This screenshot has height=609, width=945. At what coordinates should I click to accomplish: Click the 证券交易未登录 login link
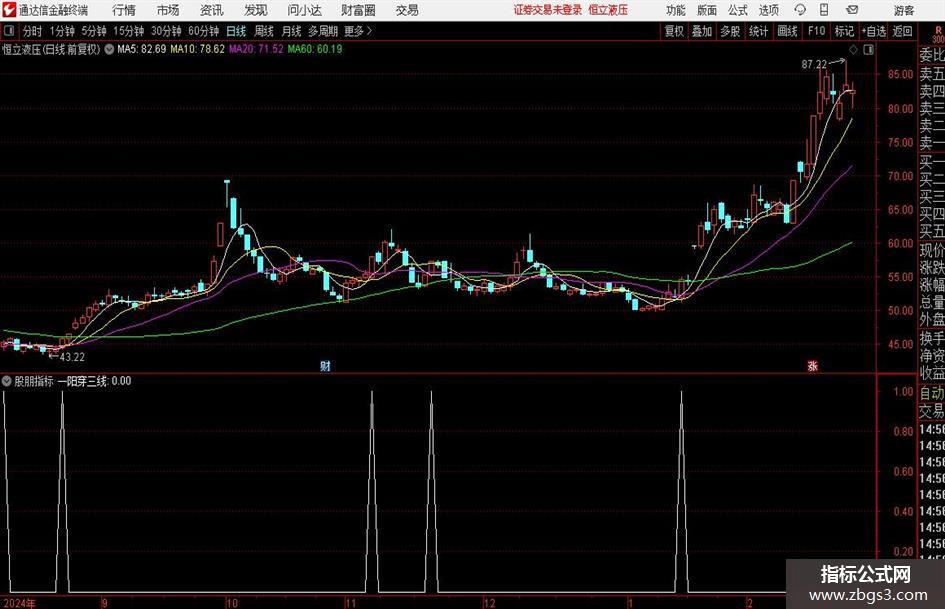point(548,10)
